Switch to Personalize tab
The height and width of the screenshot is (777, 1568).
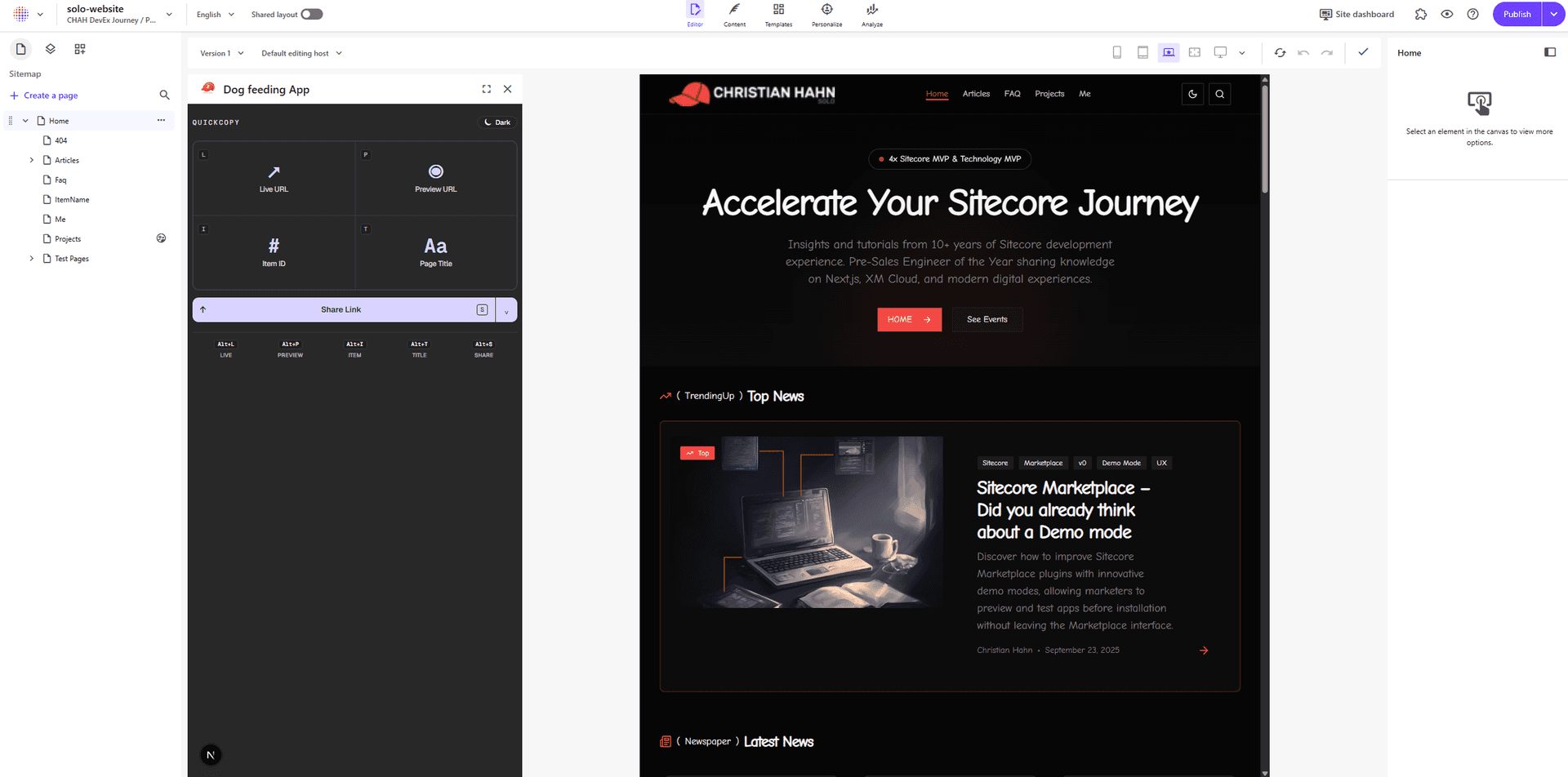pos(827,14)
